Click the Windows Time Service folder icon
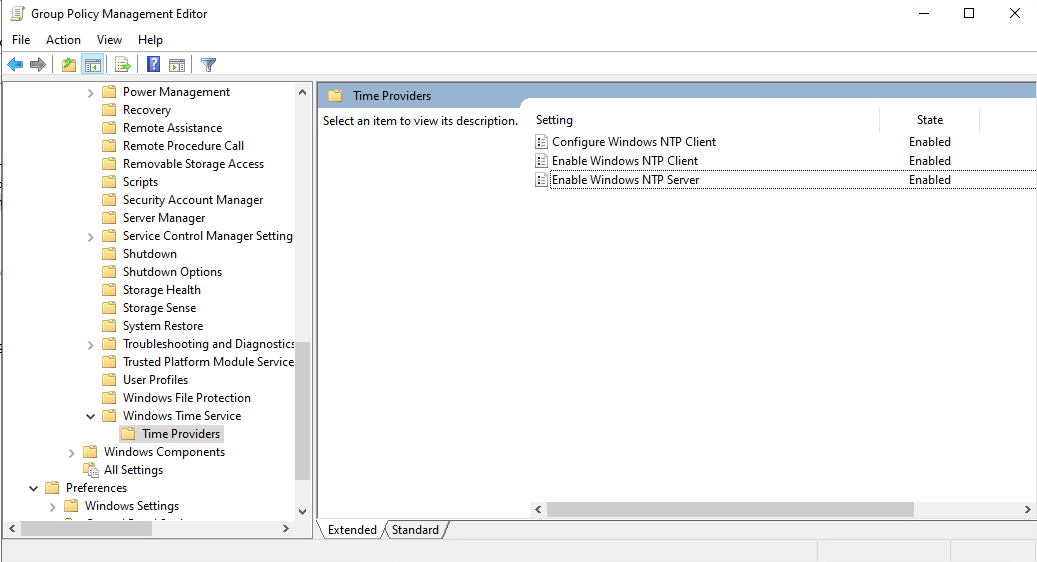Image resolution: width=1037 pixels, height=562 pixels. [109, 416]
